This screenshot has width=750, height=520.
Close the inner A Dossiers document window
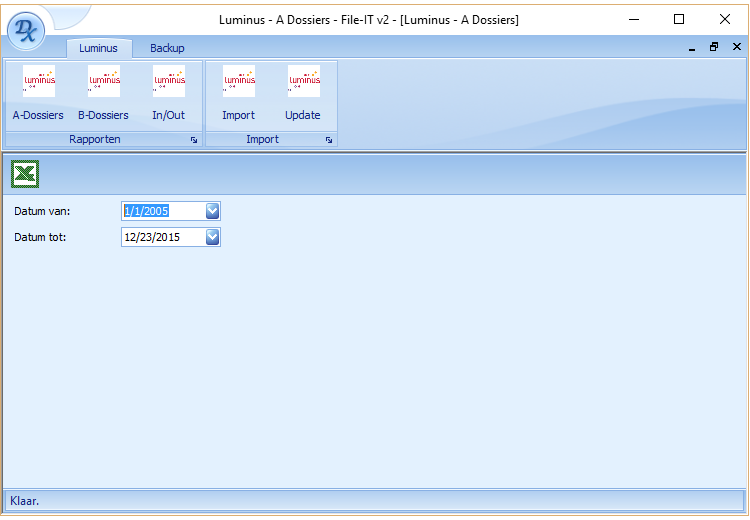tap(737, 47)
